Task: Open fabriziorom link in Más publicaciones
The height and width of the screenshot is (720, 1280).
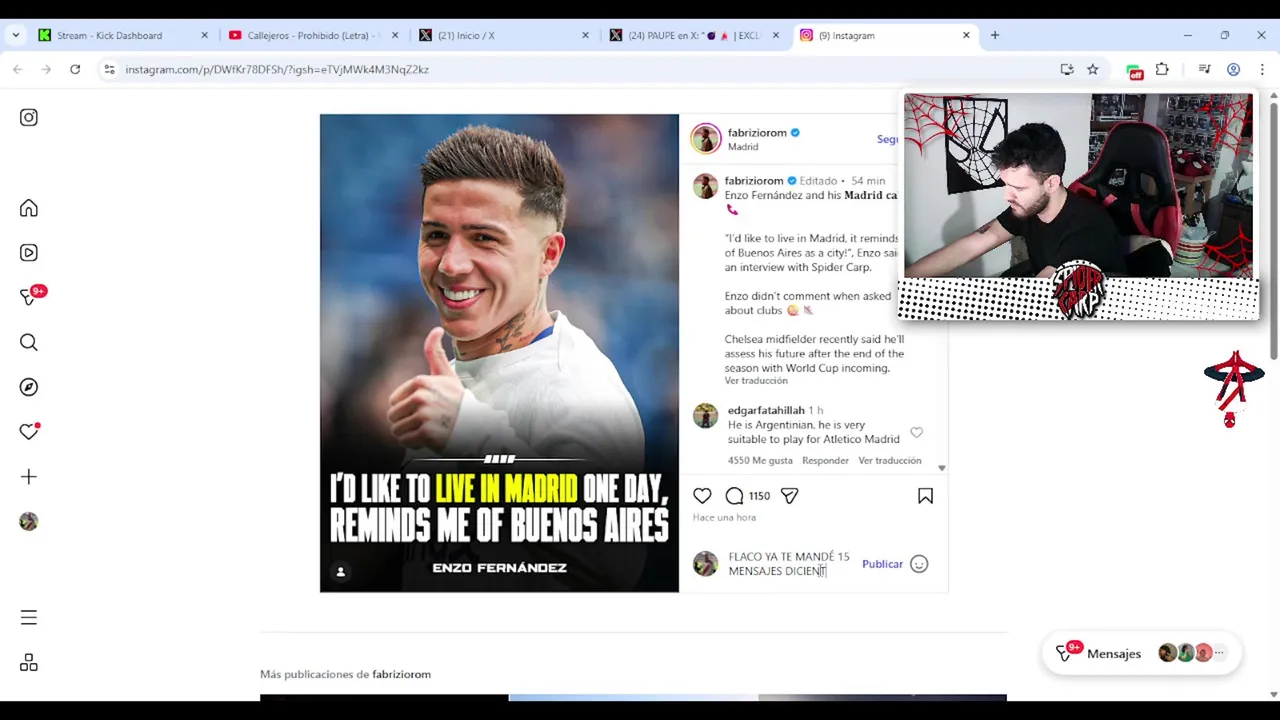Action: coord(401,674)
